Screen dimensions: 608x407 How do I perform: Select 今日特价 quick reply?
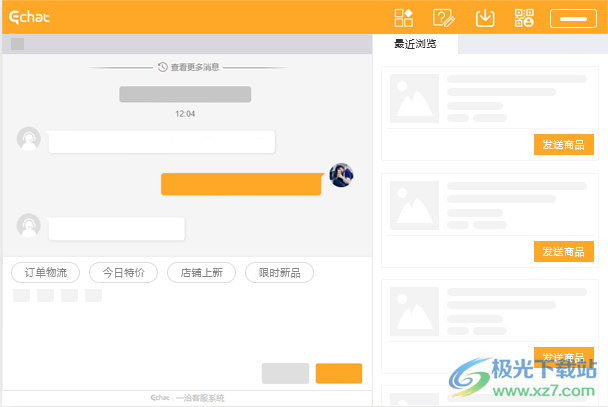tap(124, 272)
